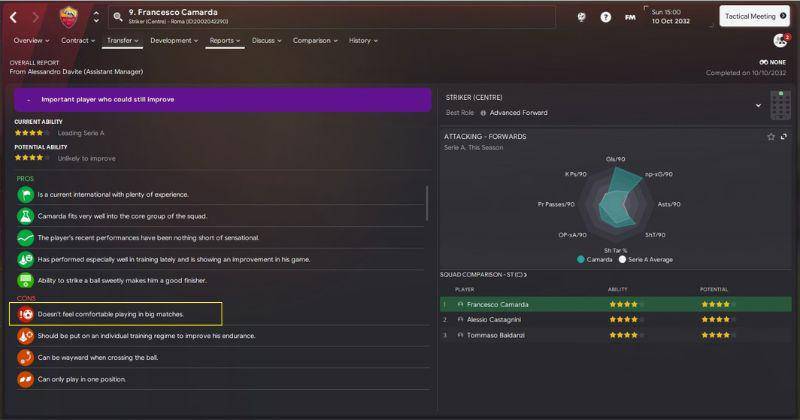Screen dimensions: 800x420
Task: Click 'Can be wayward when crossing the ball'
Action: (x=98, y=357)
